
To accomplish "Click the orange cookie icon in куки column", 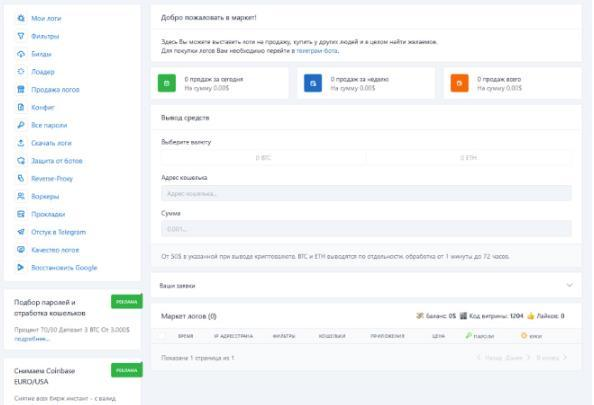I will (x=524, y=335).
